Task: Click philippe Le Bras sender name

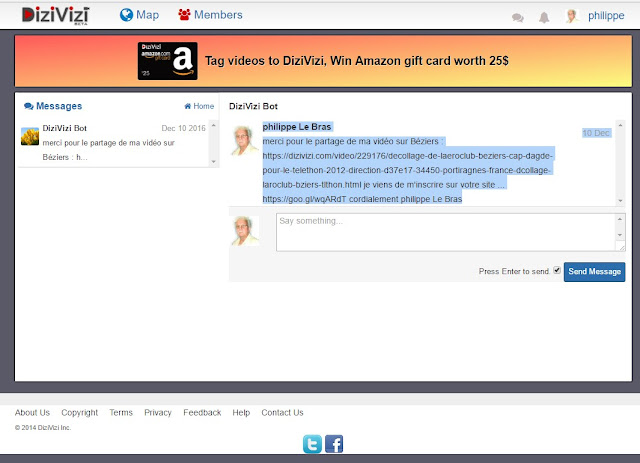Action: tap(297, 127)
